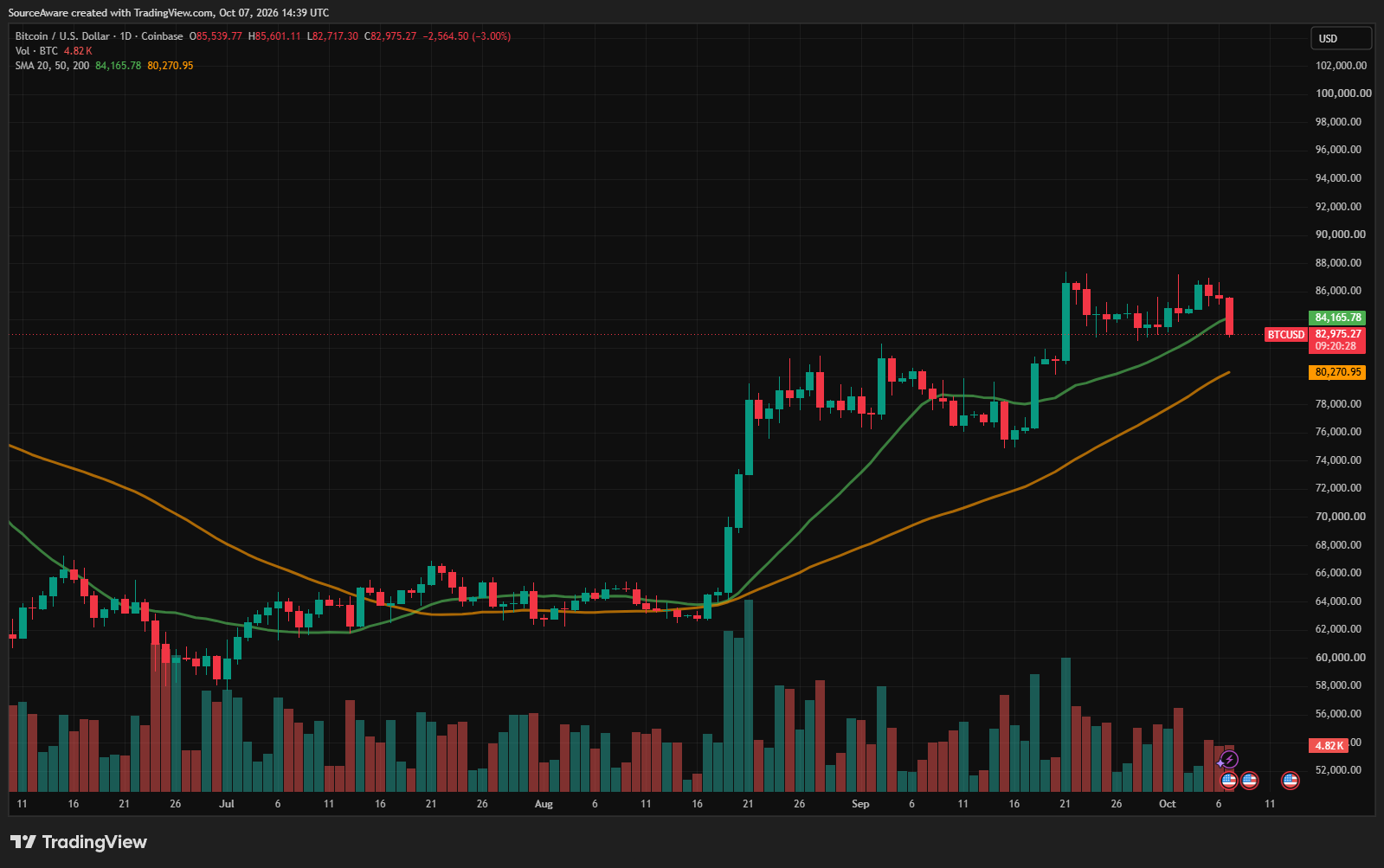
Task: Click the orange 80,270.95 label on the price axis
Action: click(x=1338, y=372)
